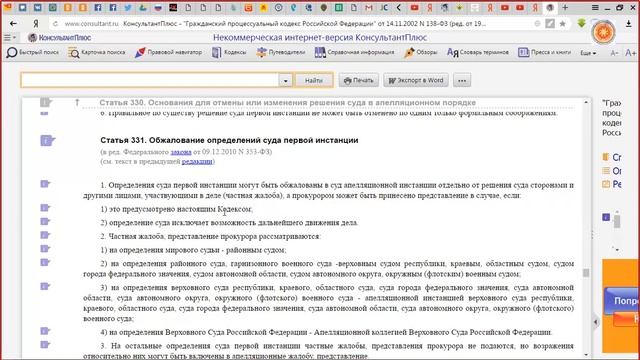Image resolution: width=640 pixels, height=360 pixels.
Task: Click into the document search input field
Action: tap(150, 80)
